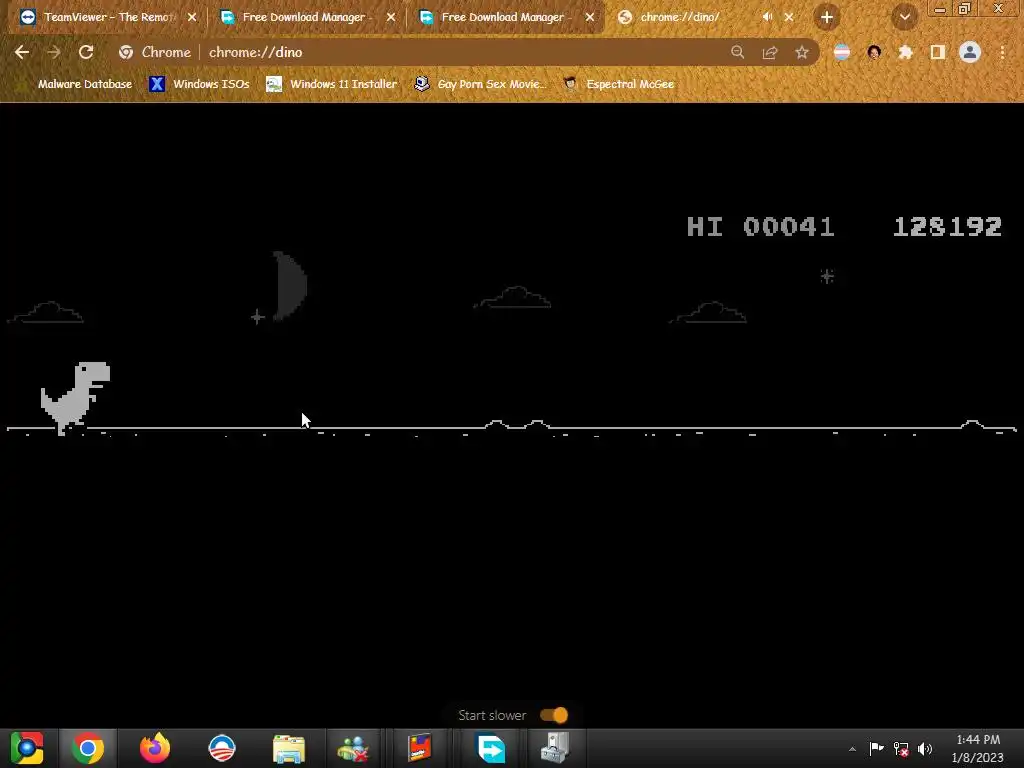Open the Action Center flag icon
1024x768 pixels.
coord(876,748)
